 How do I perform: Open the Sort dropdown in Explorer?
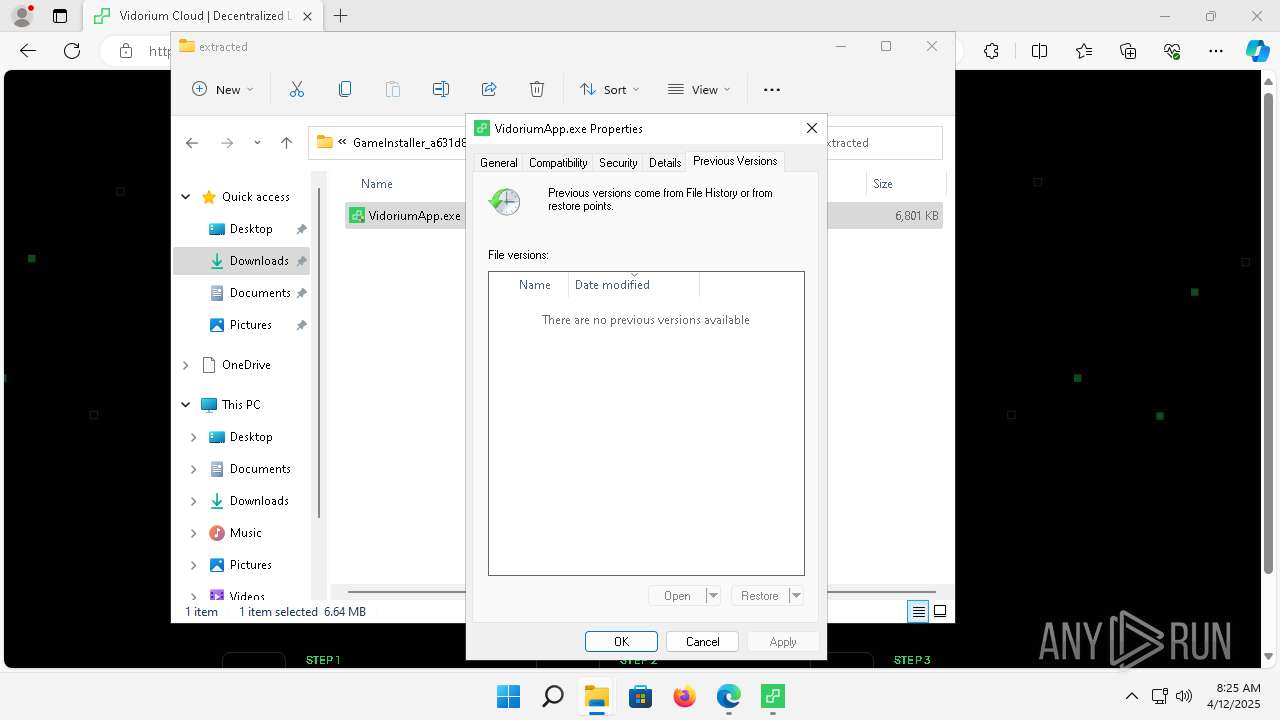609,89
